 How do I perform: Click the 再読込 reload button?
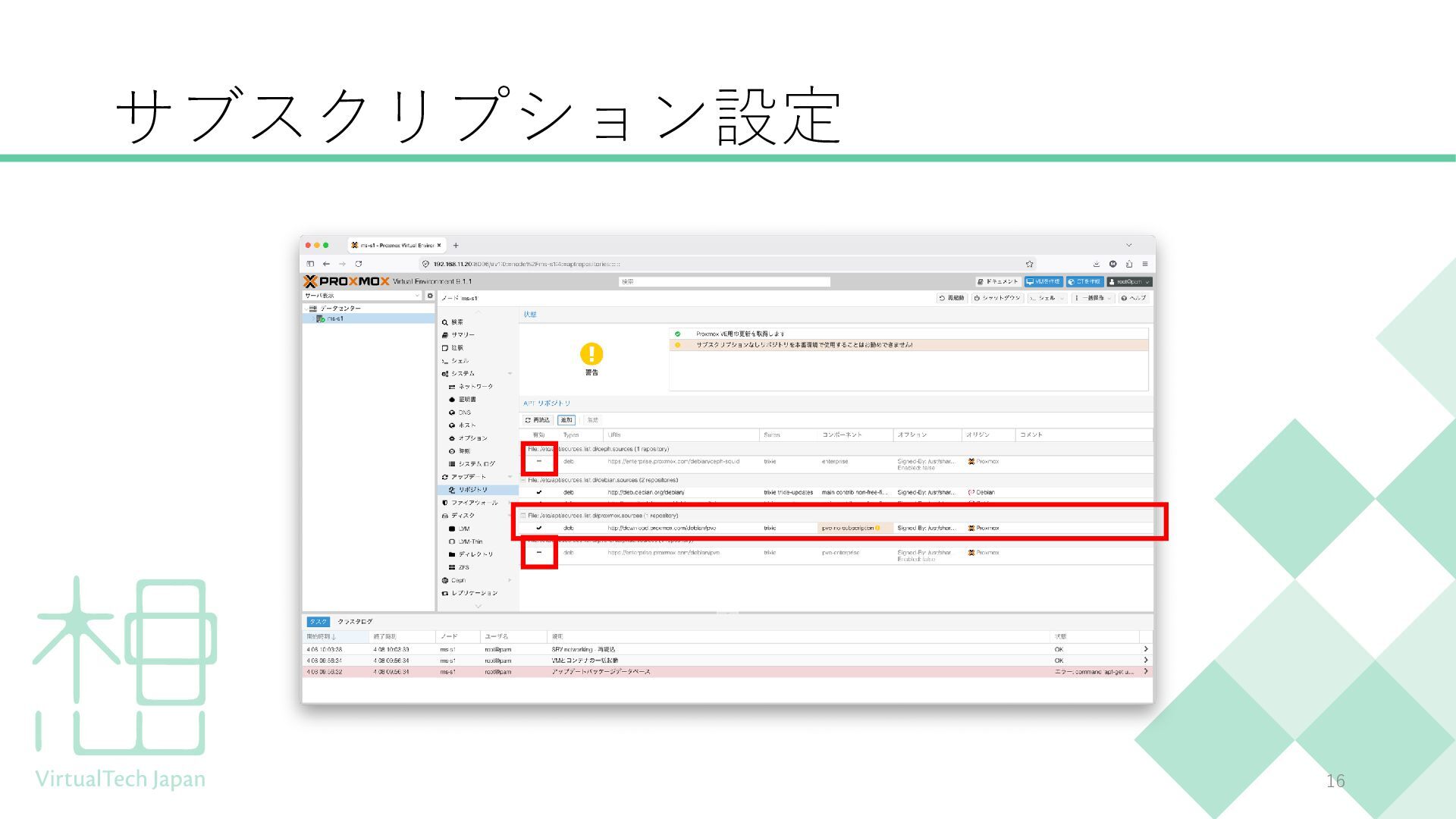point(537,420)
